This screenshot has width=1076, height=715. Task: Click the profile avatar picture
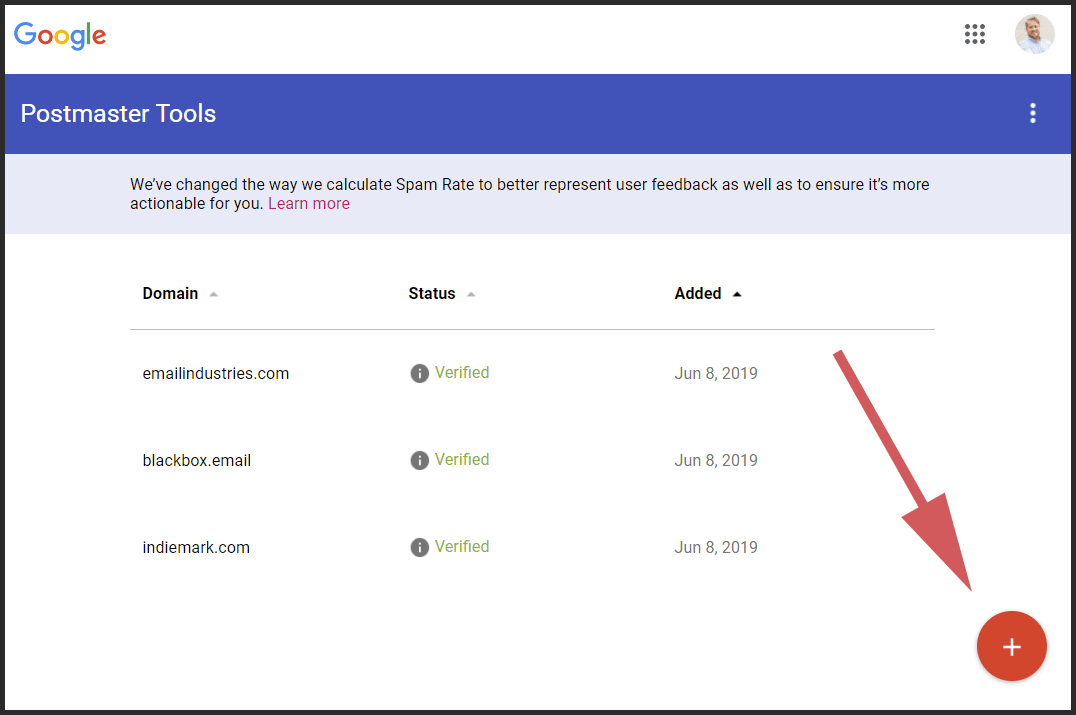(x=1035, y=33)
